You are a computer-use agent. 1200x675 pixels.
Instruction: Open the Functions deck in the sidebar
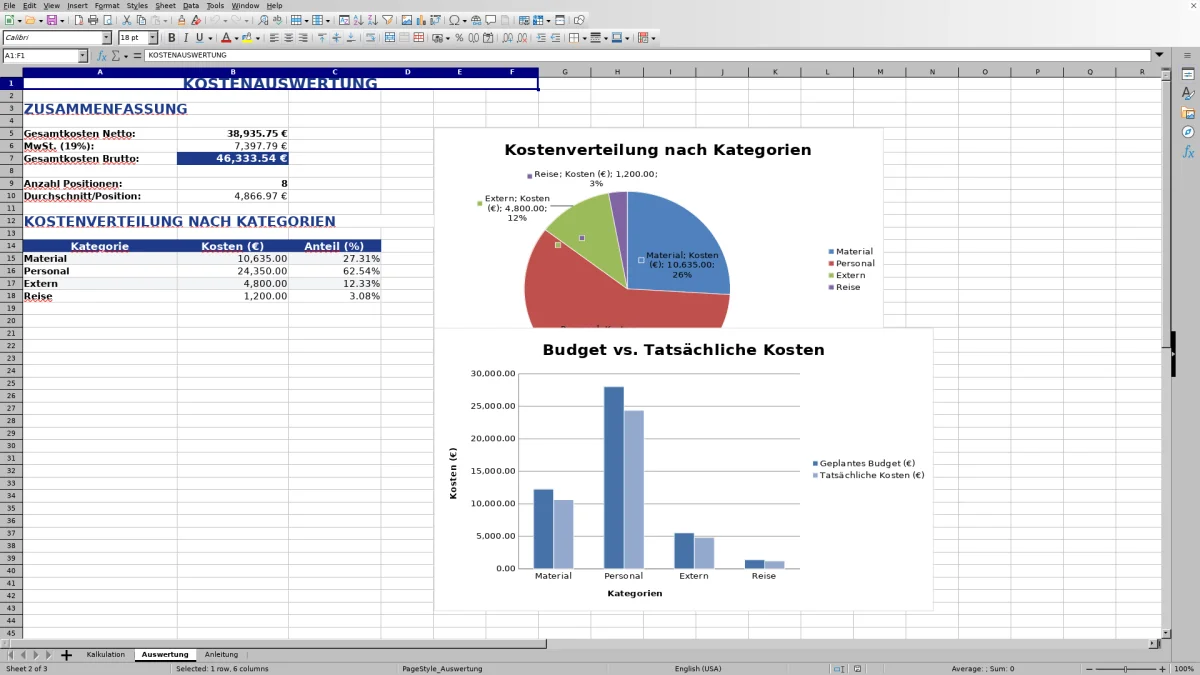pos(1188,152)
